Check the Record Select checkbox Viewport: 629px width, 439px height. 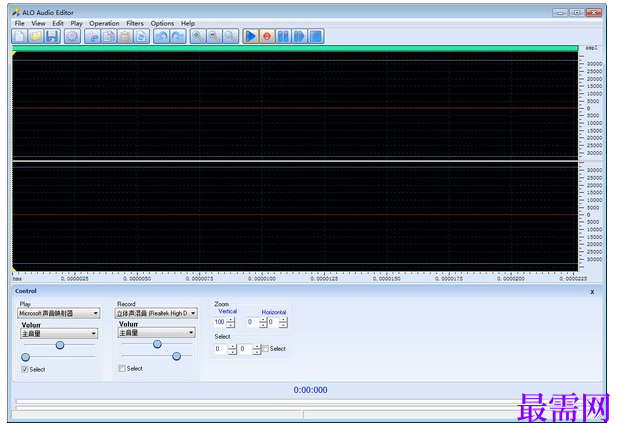click(x=122, y=368)
